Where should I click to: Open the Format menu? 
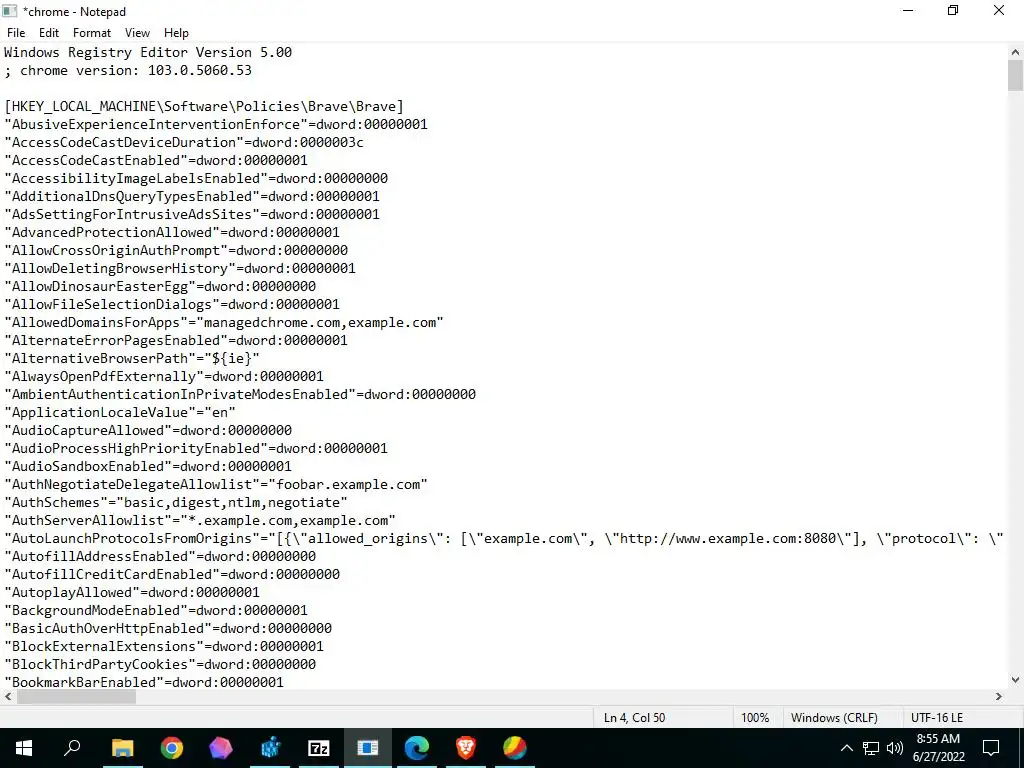91,33
